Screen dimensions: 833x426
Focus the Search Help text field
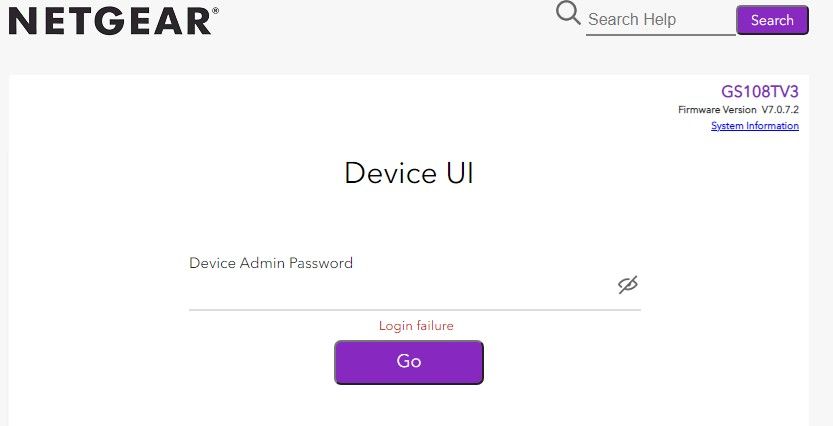point(660,19)
